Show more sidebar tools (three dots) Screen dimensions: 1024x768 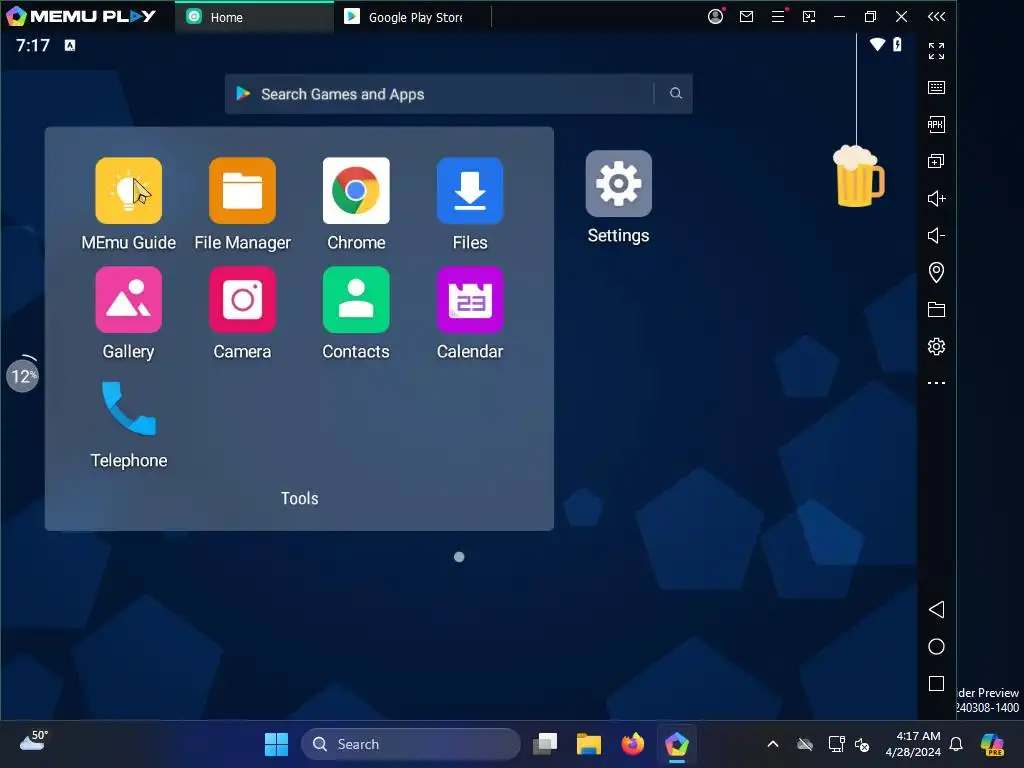pos(936,383)
